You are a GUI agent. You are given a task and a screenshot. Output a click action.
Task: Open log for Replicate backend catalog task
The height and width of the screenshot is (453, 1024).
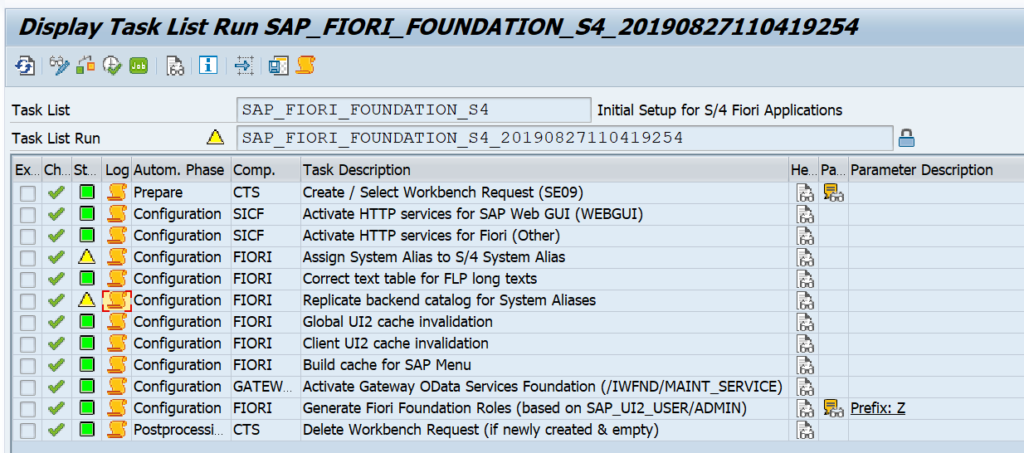pos(116,300)
